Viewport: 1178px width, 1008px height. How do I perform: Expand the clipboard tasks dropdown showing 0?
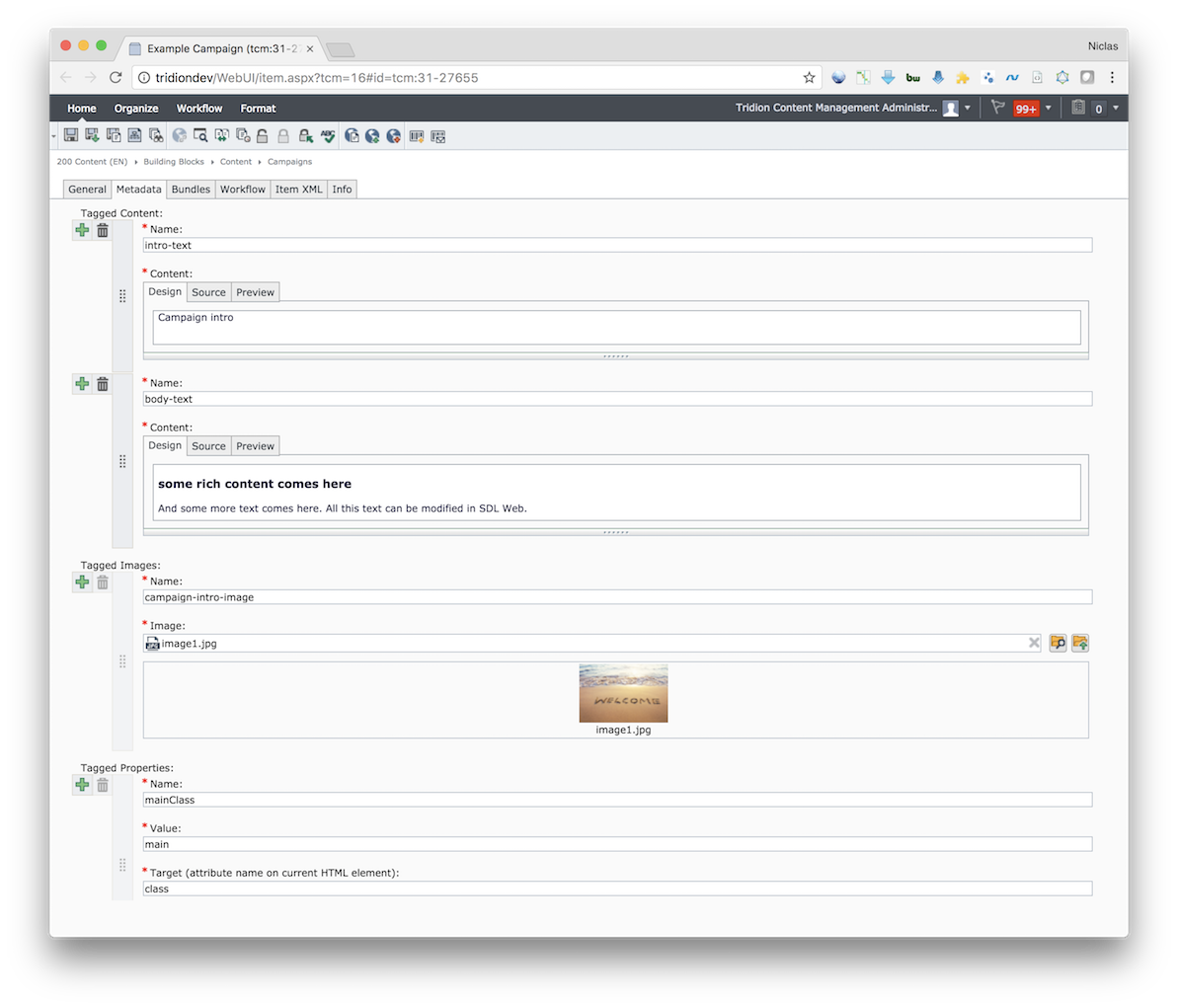1116,109
